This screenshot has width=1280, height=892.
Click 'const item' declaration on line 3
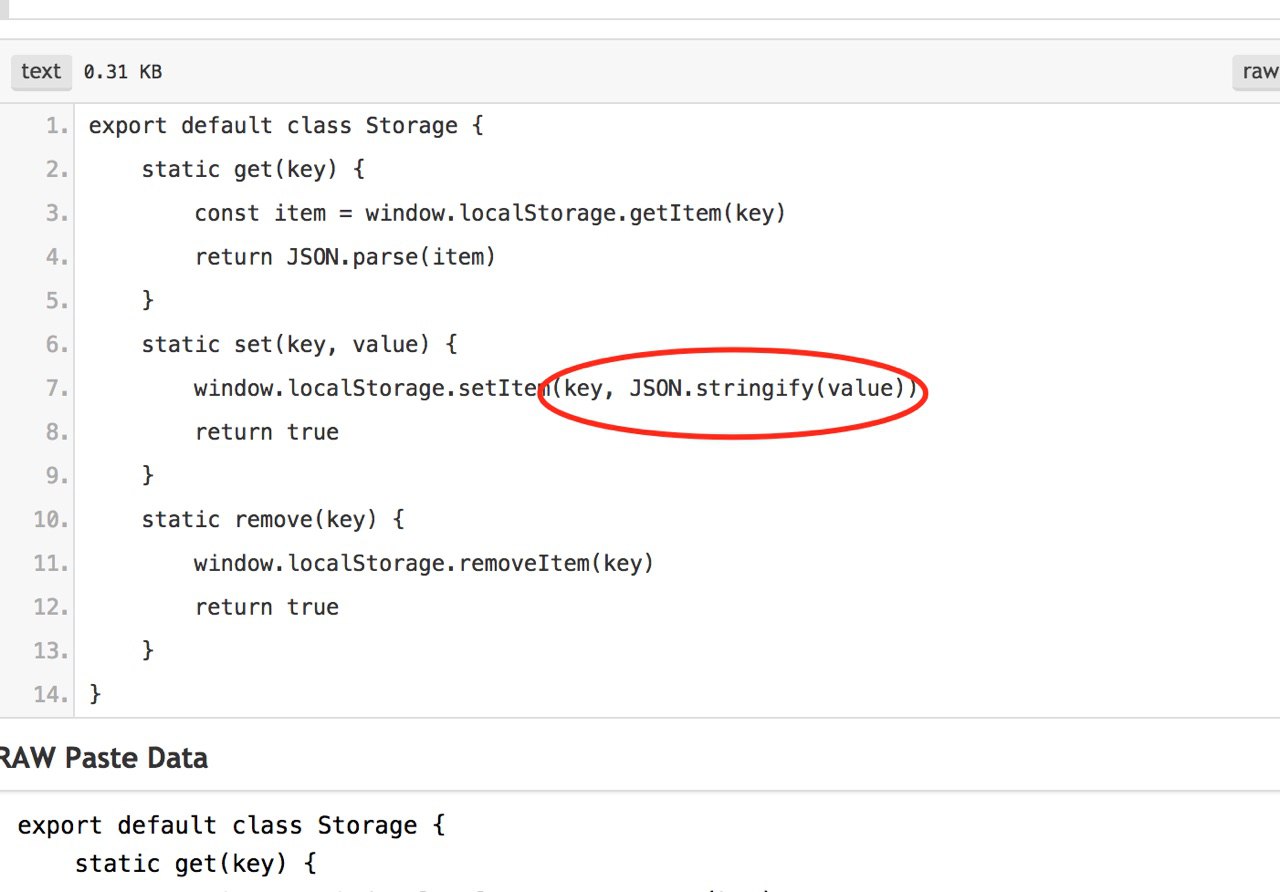click(x=260, y=213)
